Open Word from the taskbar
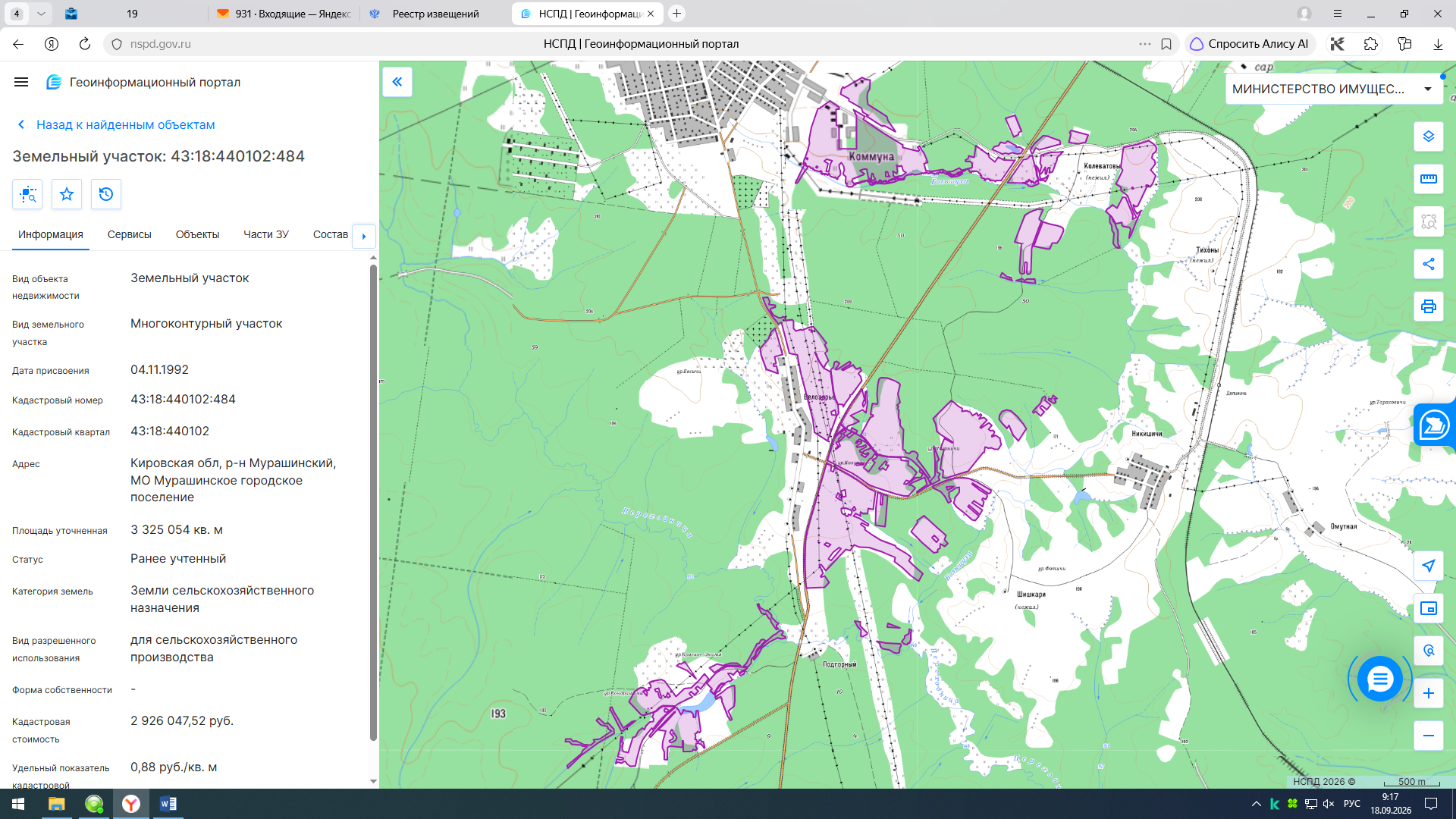 [x=168, y=804]
